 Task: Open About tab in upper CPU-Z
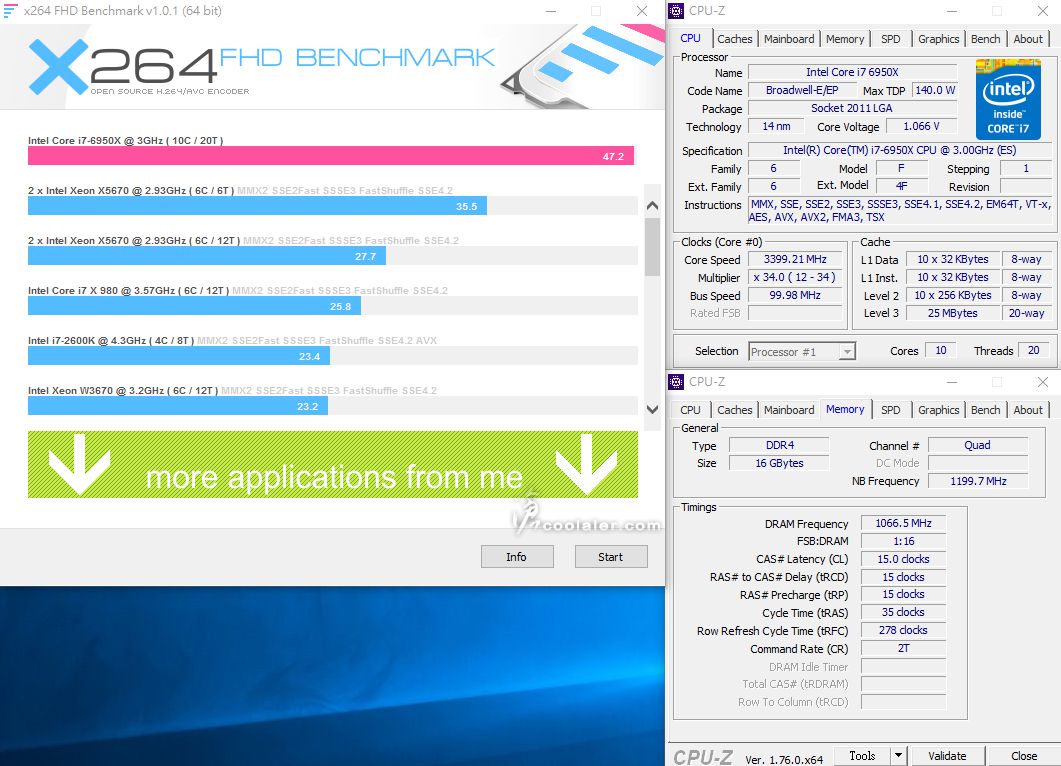(x=1028, y=39)
